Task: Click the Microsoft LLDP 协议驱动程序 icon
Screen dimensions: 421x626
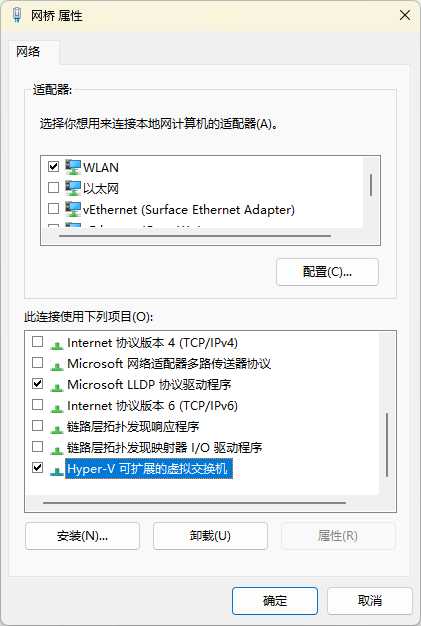Action: point(57,386)
